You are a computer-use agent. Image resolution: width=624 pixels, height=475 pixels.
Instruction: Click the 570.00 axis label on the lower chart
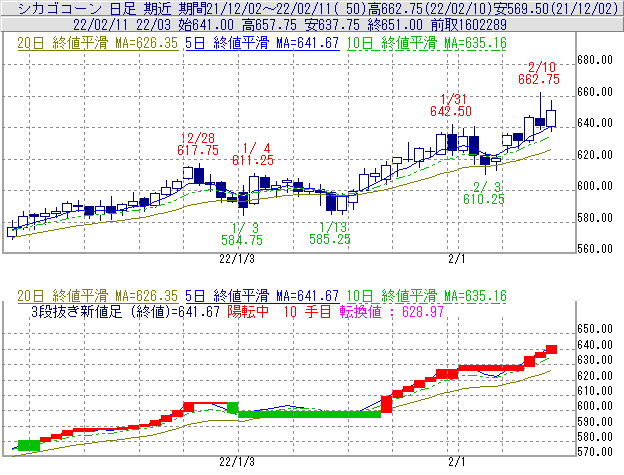click(x=595, y=452)
